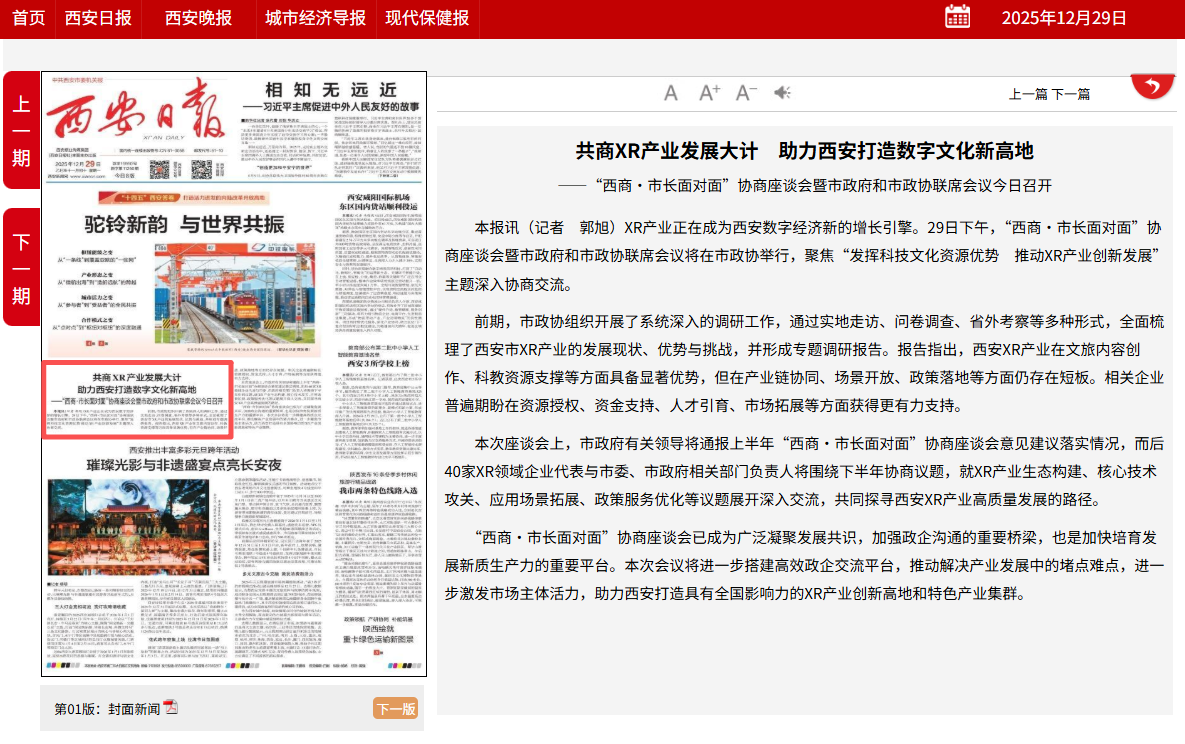Jump to next page with 下一版
The height and width of the screenshot is (744, 1185).
click(x=395, y=709)
